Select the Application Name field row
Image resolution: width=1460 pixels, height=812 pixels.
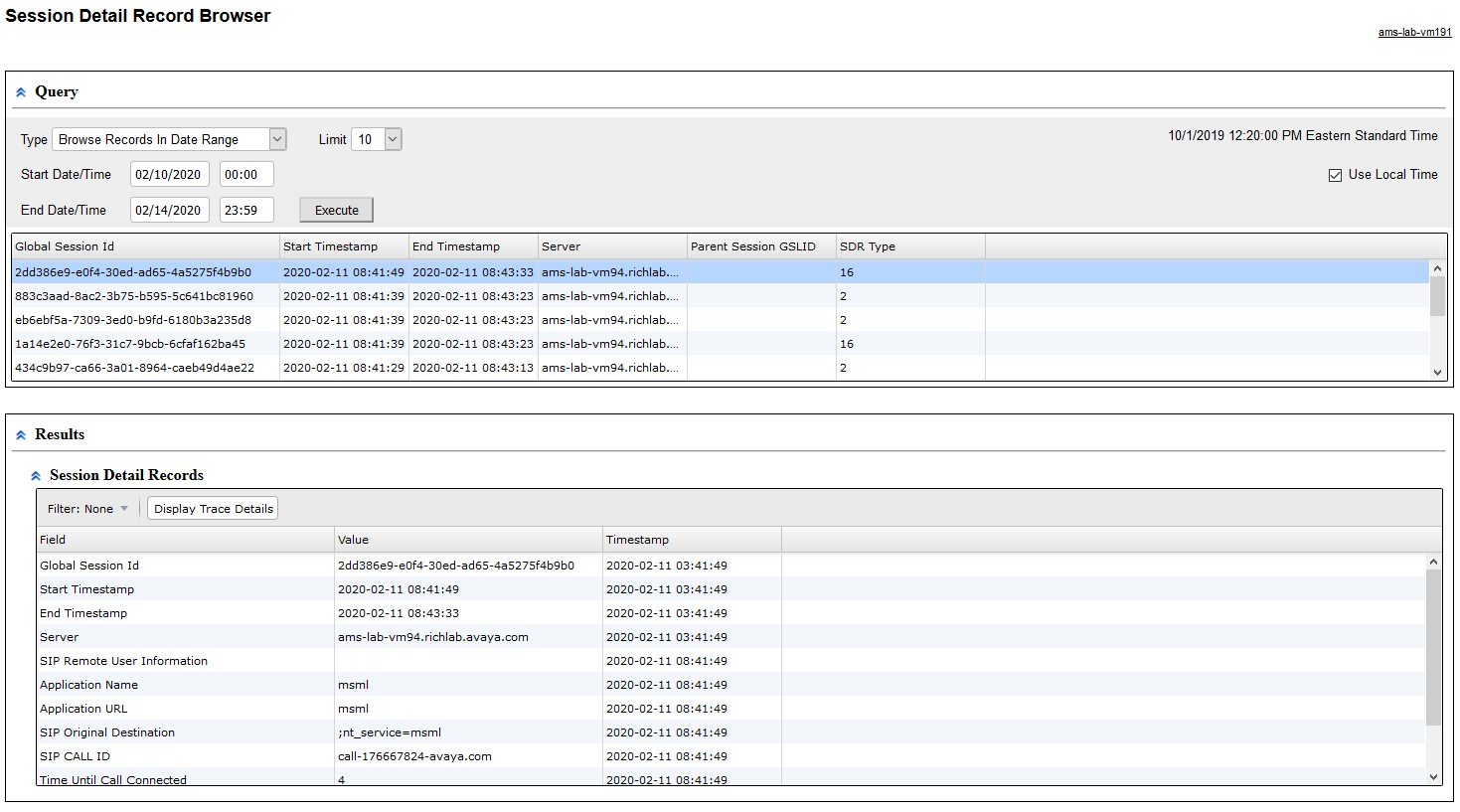click(730, 685)
